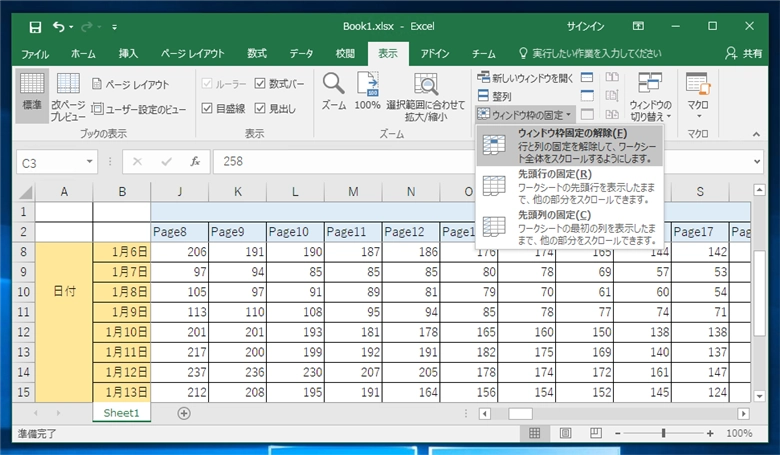The height and width of the screenshot is (455, 780).
Task: Reset zoom with the 100% icon
Action: 367,91
